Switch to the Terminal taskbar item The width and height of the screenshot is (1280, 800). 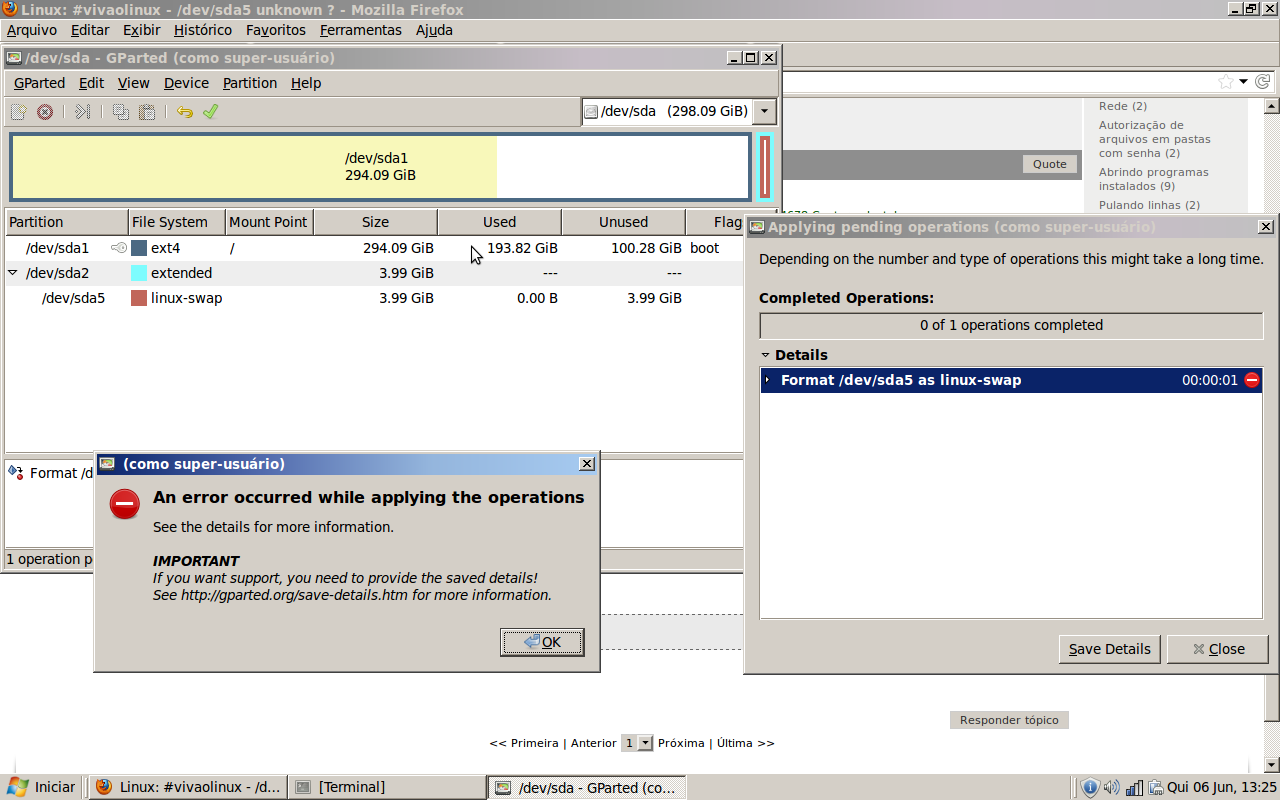[x=386, y=787]
